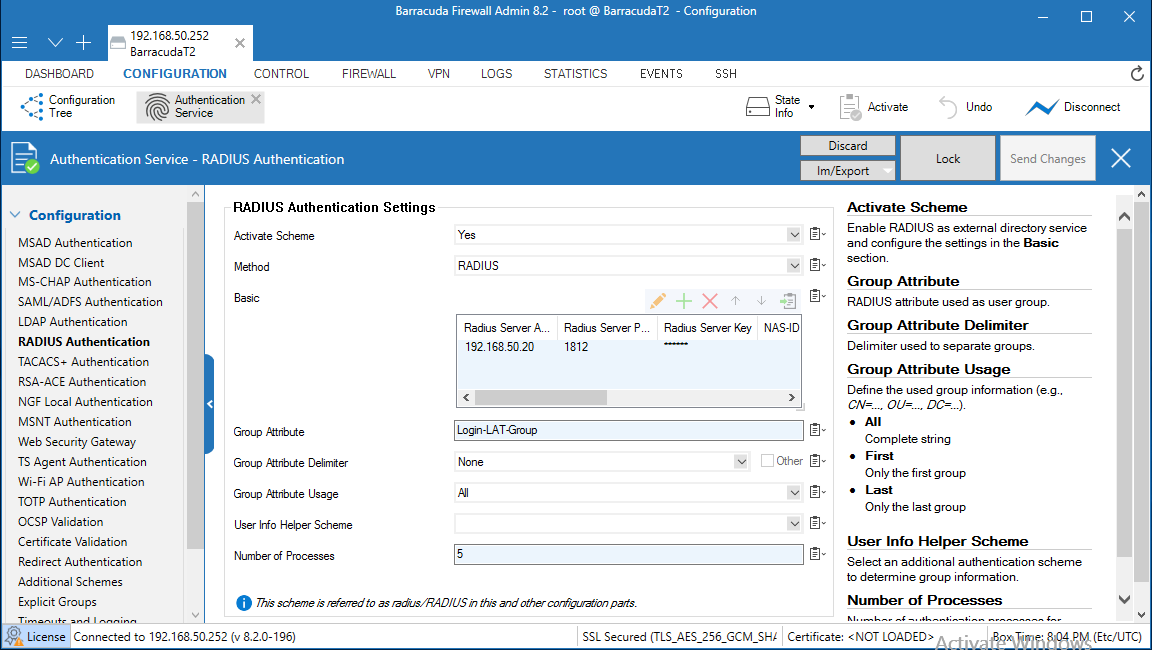Click the pencil edit-entry icon in Basic

657,300
